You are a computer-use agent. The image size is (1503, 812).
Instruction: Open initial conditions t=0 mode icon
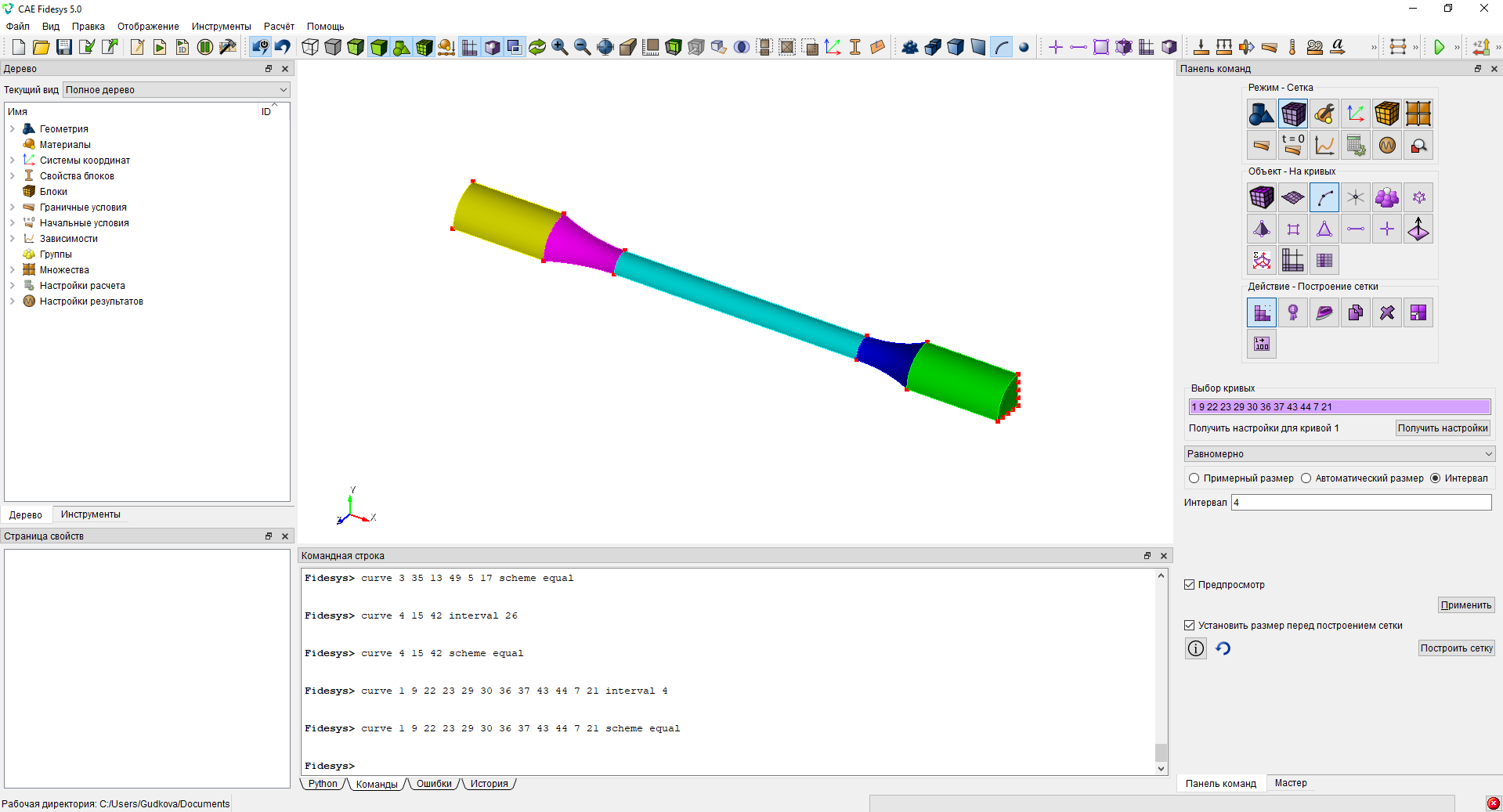coord(1293,145)
